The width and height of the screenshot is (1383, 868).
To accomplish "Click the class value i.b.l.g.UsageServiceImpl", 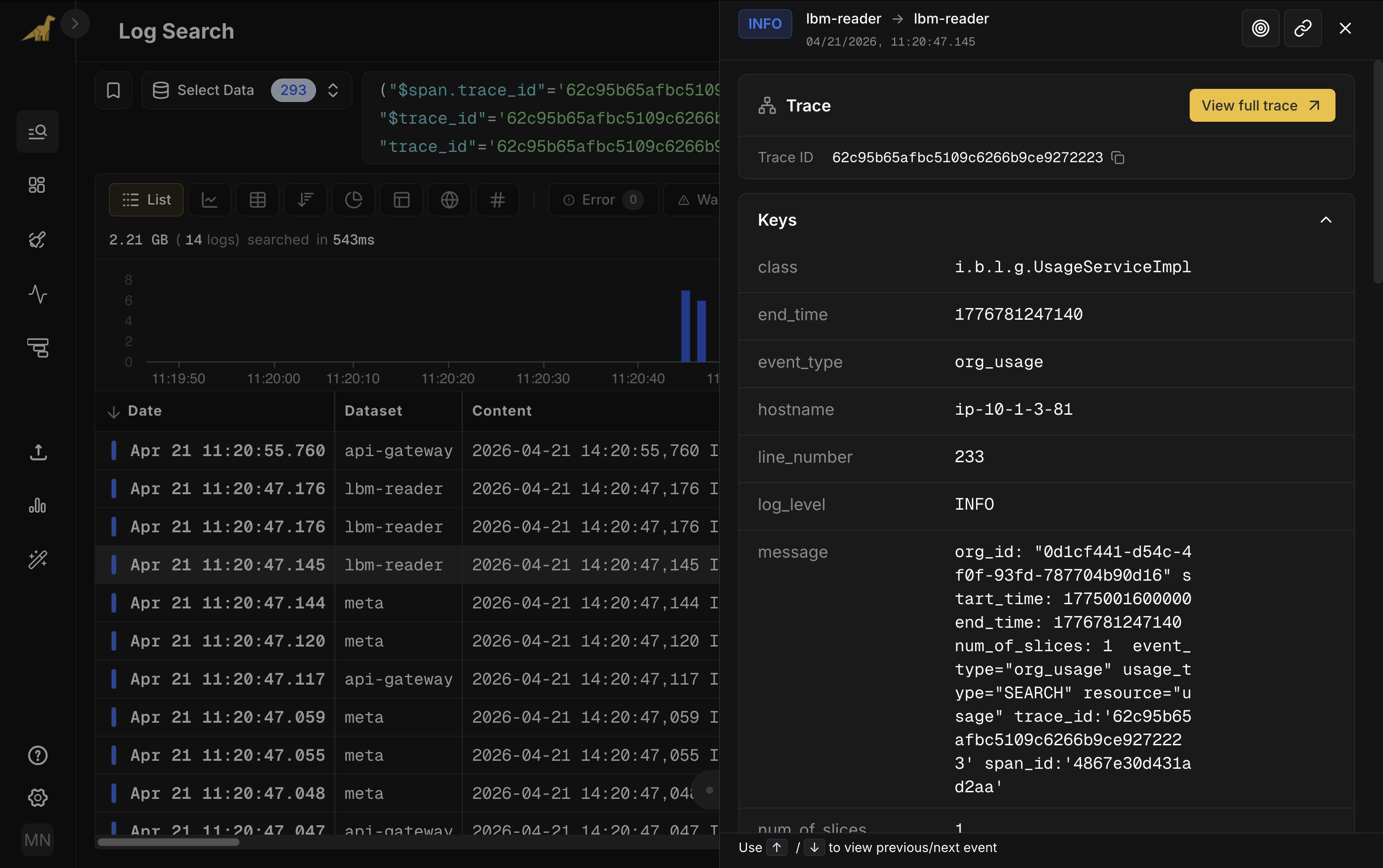I will pyautogui.click(x=1072, y=267).
